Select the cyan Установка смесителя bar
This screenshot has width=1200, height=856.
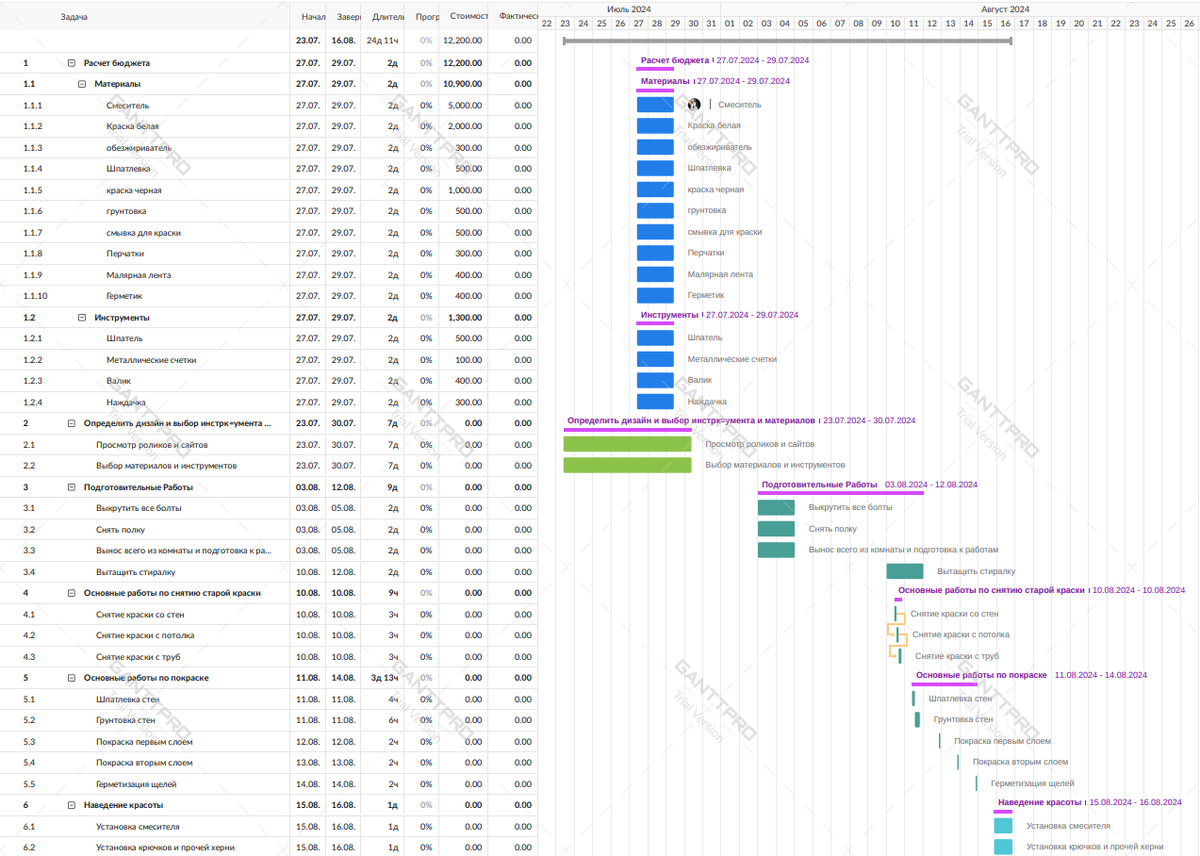pos(1003,827)
